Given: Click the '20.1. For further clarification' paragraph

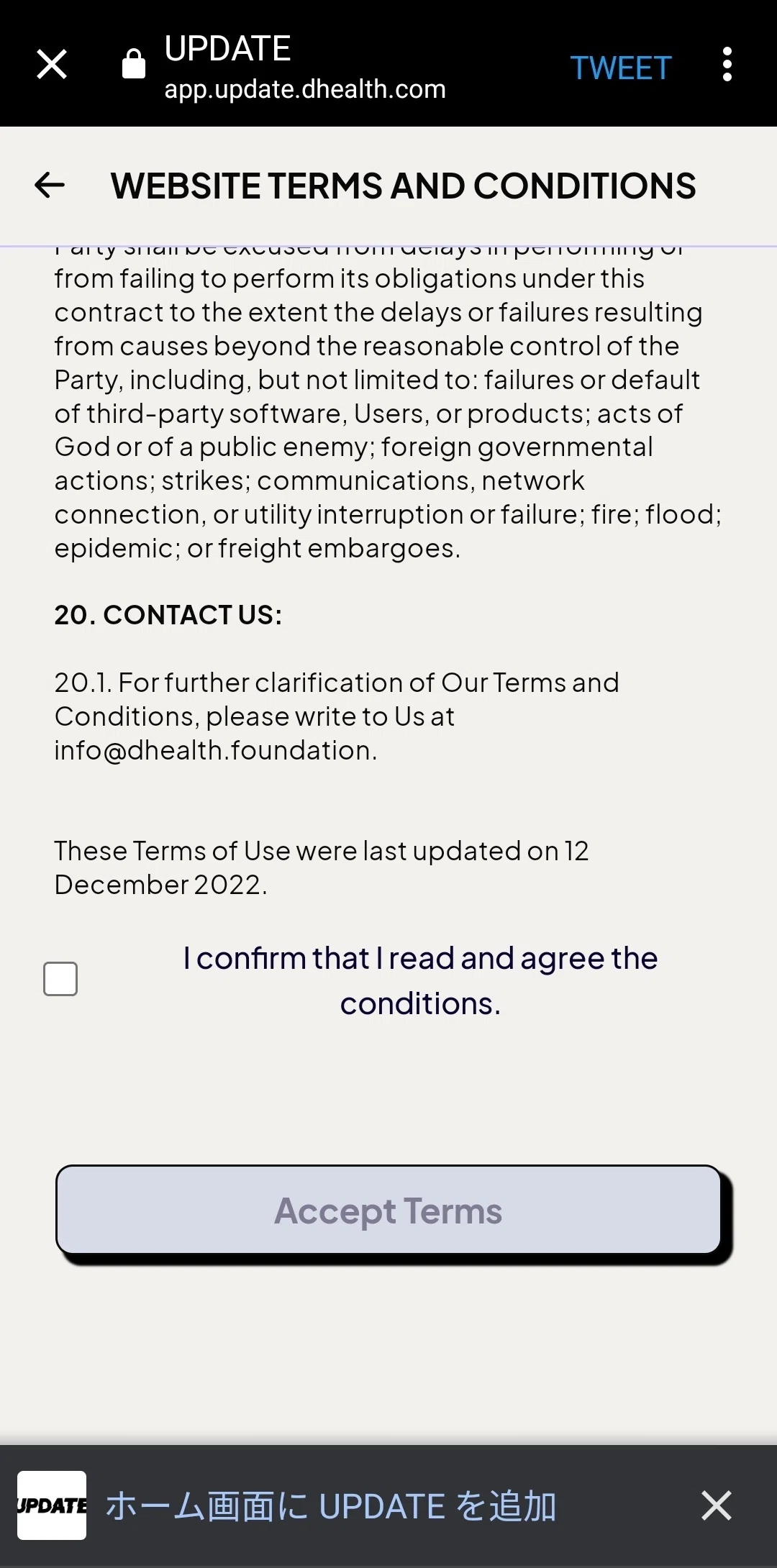Looking at the screenshot, I should 337,716.
